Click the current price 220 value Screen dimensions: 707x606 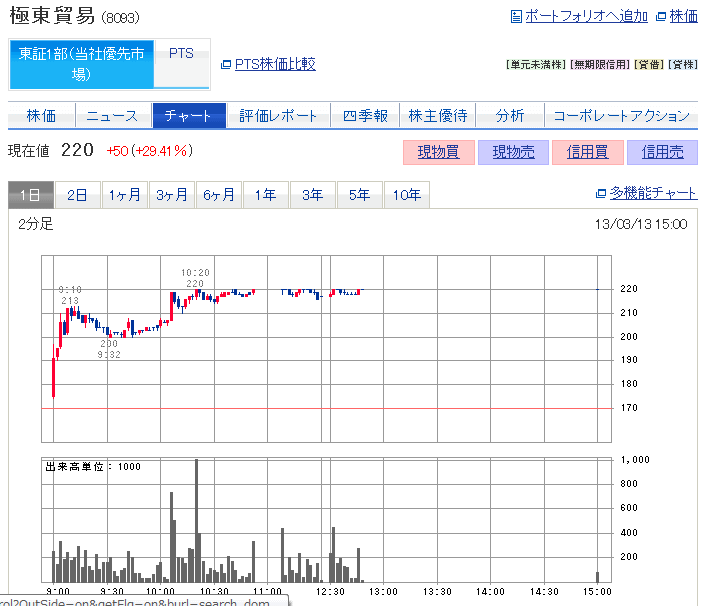click(77, 150)
